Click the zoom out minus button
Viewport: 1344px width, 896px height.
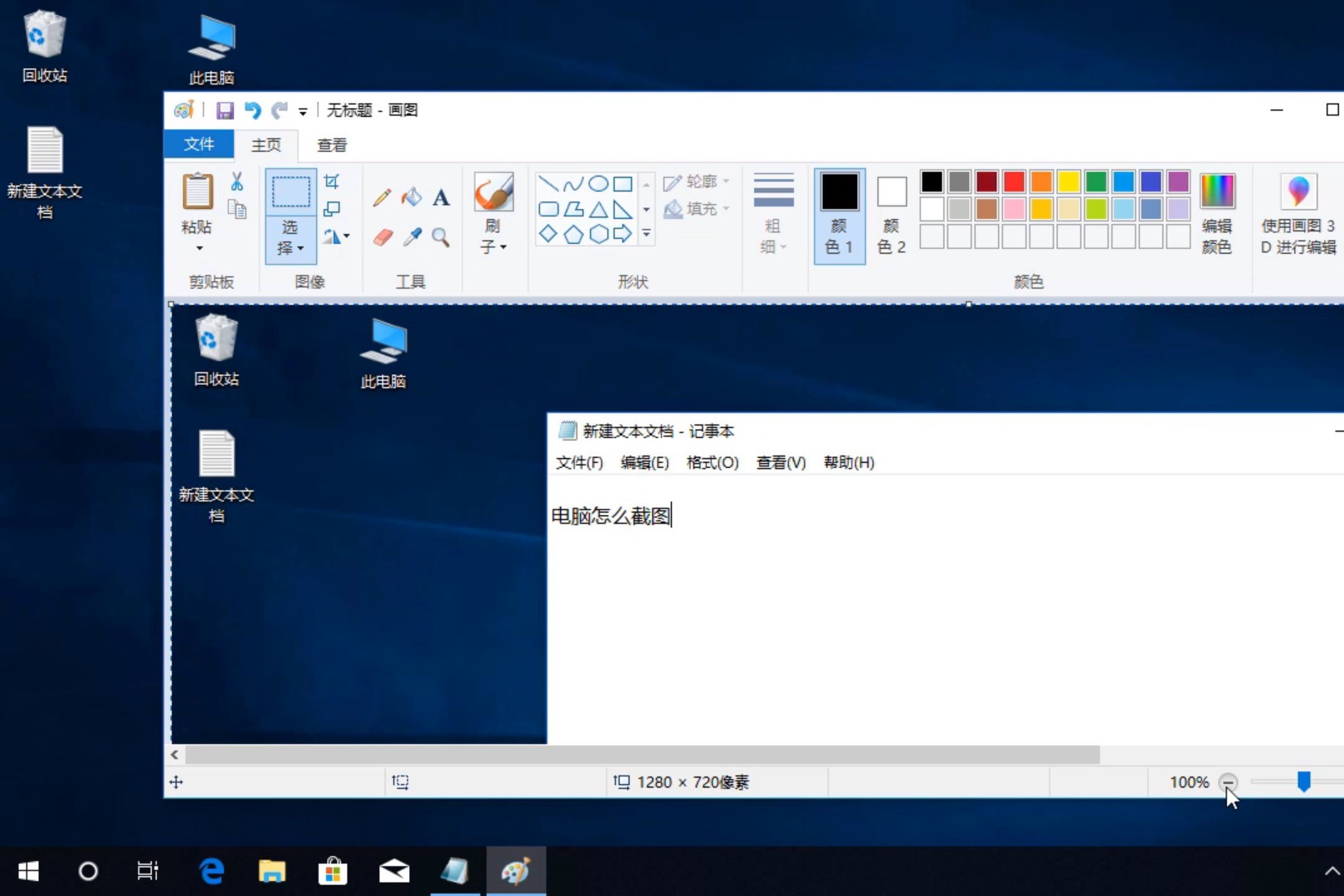click(1229, 782)
